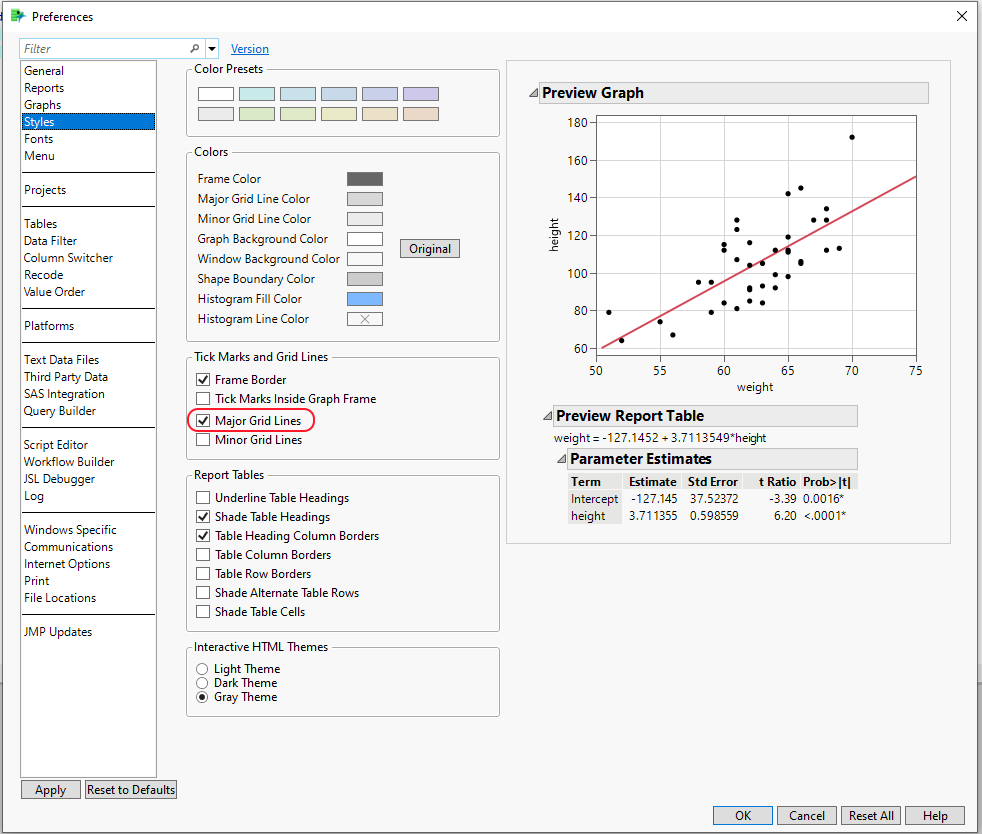Click the JMP logo in the title bar
Viewport: 982px width, 834px height.
[17, 16]
